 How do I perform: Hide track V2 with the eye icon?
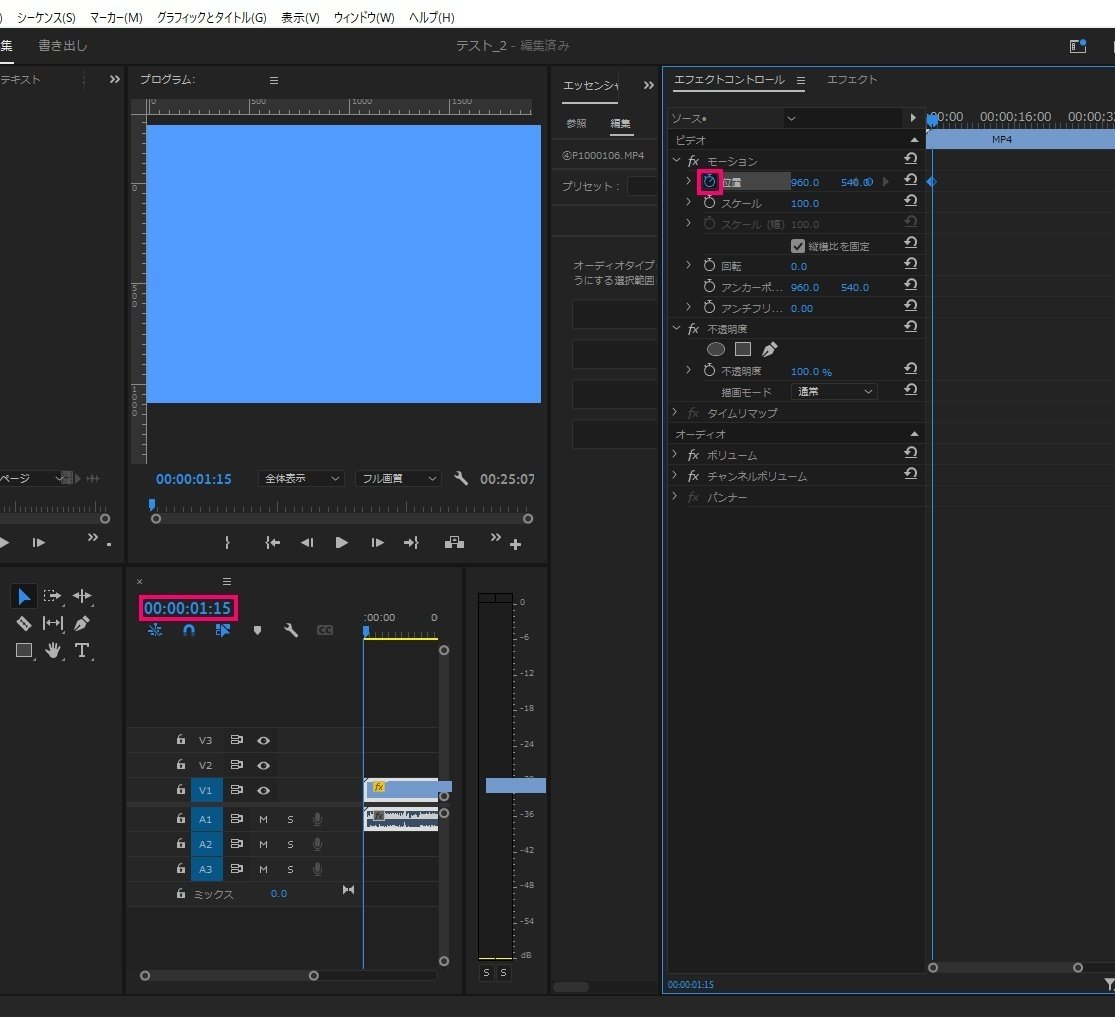[264, 765]
